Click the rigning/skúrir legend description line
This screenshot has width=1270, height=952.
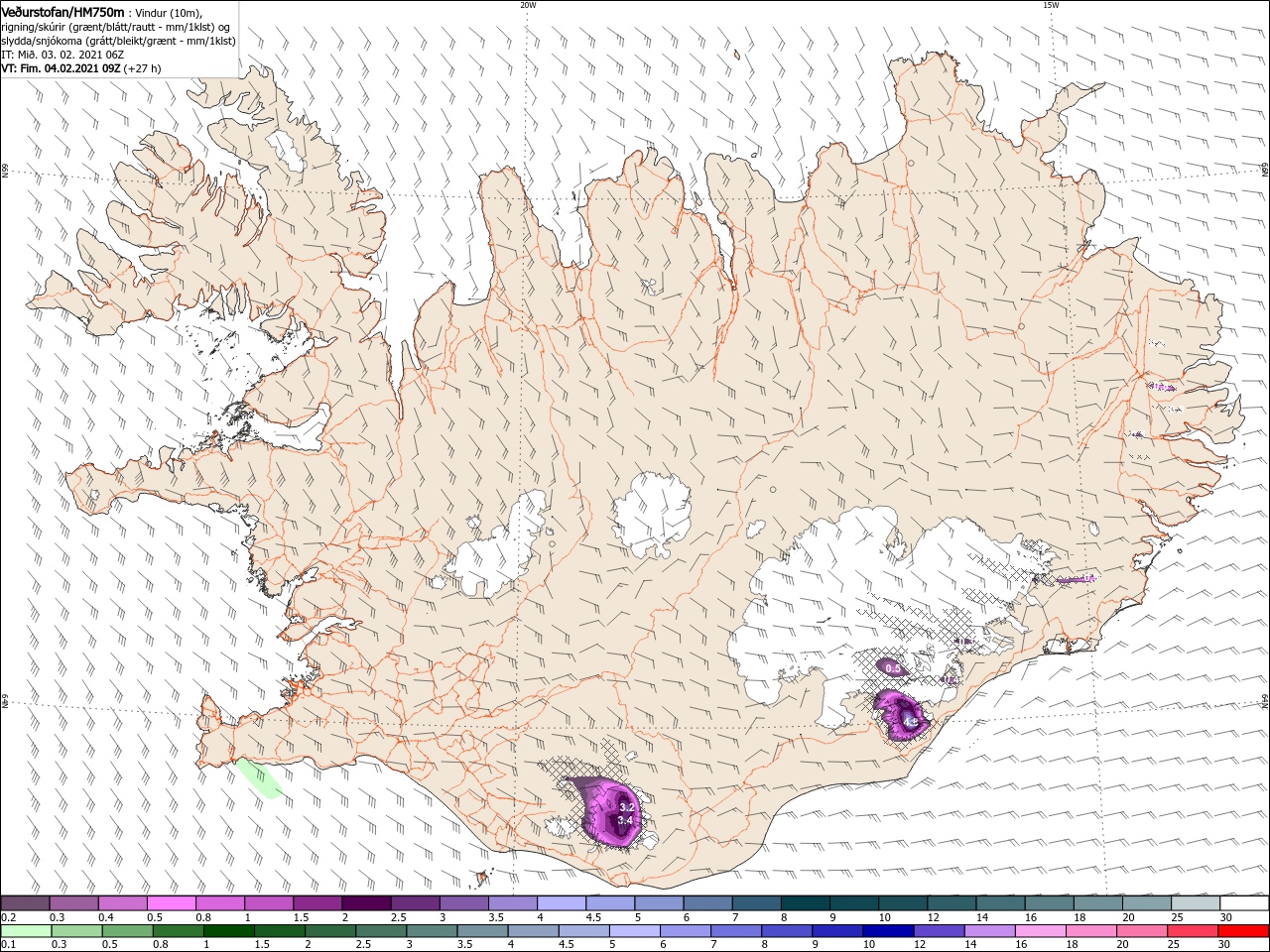click(117, 27)
